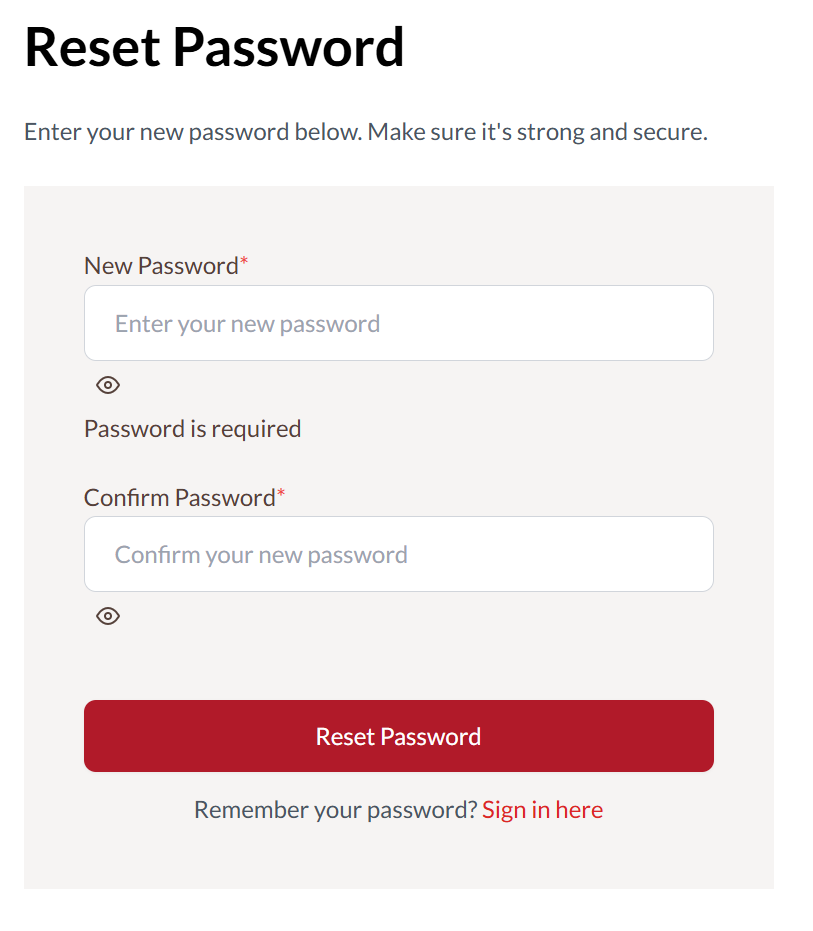Open the Sign in here link

(x=542, y=809)
